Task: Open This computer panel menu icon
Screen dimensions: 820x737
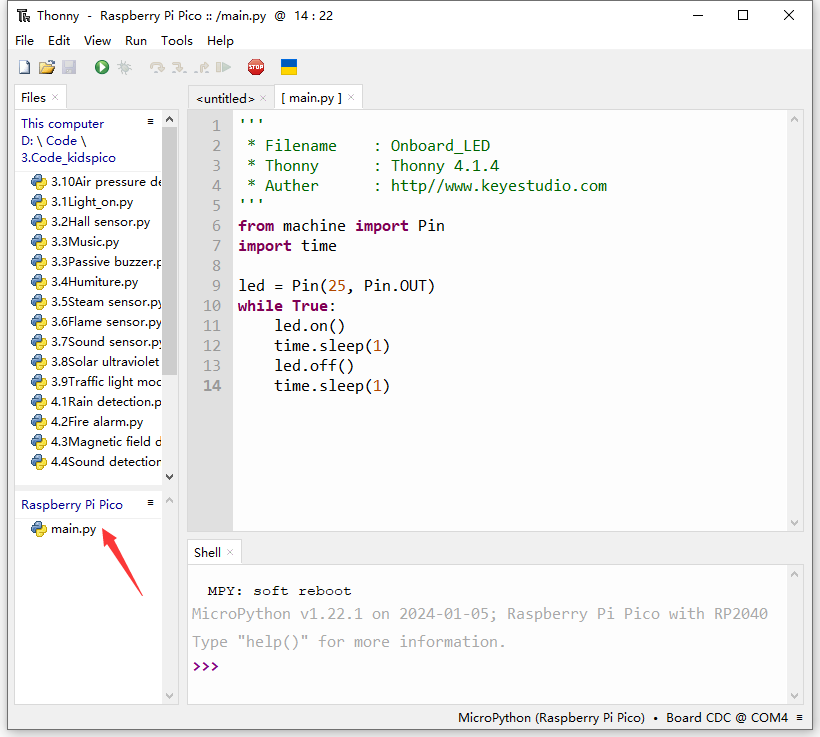Action: point(151,122)
